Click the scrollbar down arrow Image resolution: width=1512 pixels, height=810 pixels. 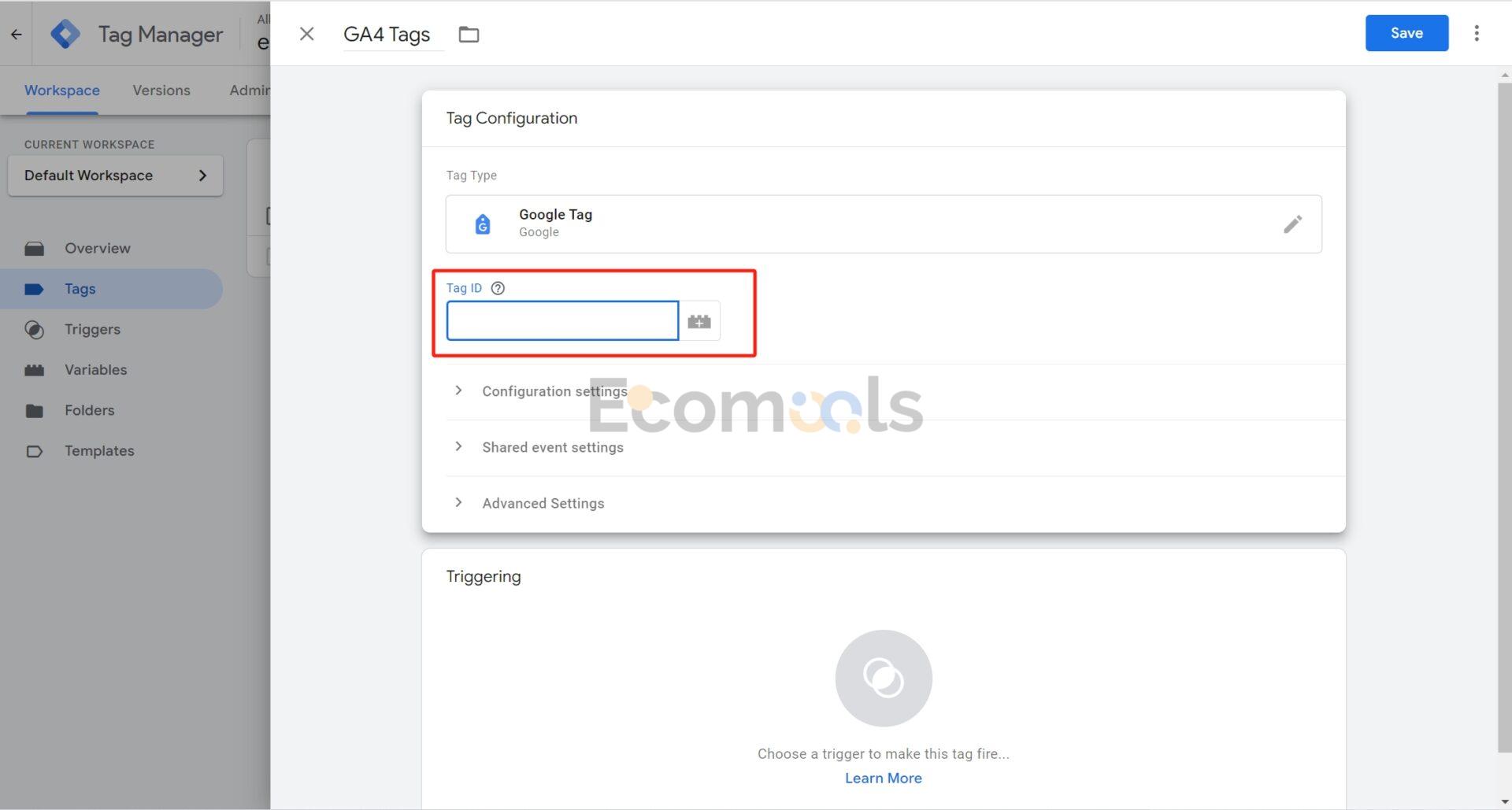tap(1504, 802)
